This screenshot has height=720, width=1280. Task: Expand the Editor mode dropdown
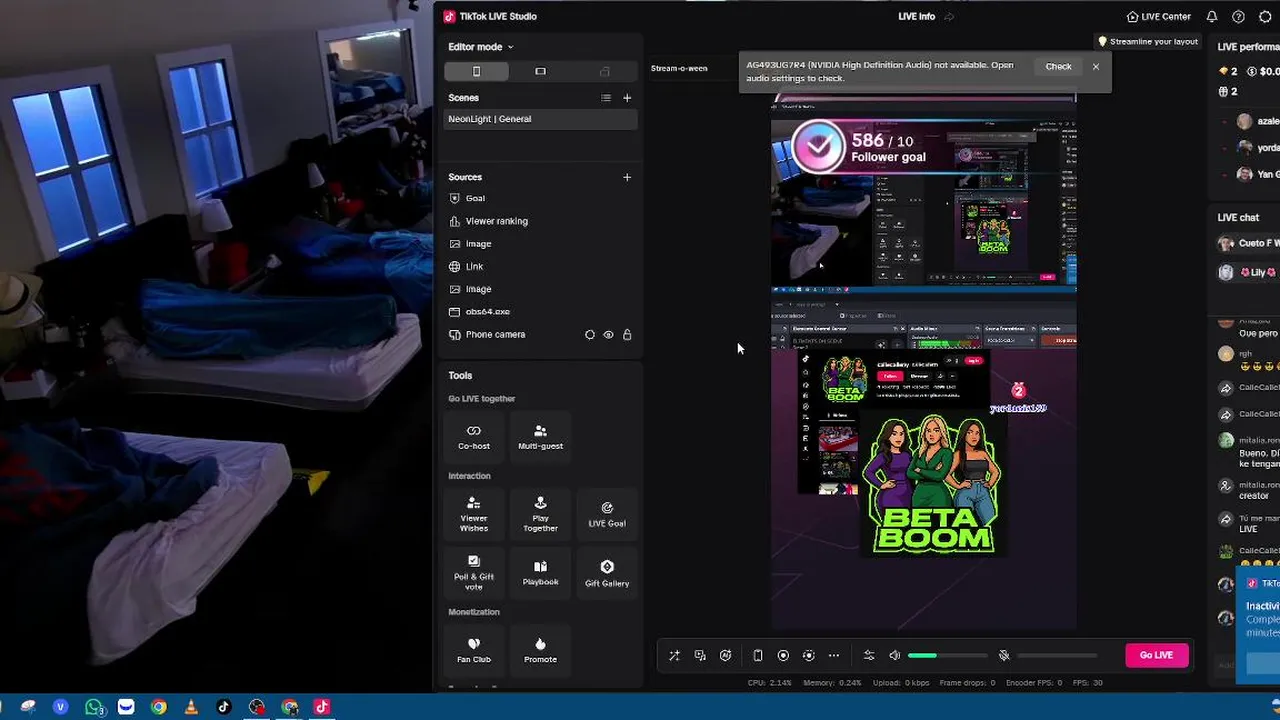pyautogui.click(x=480, y=47)
